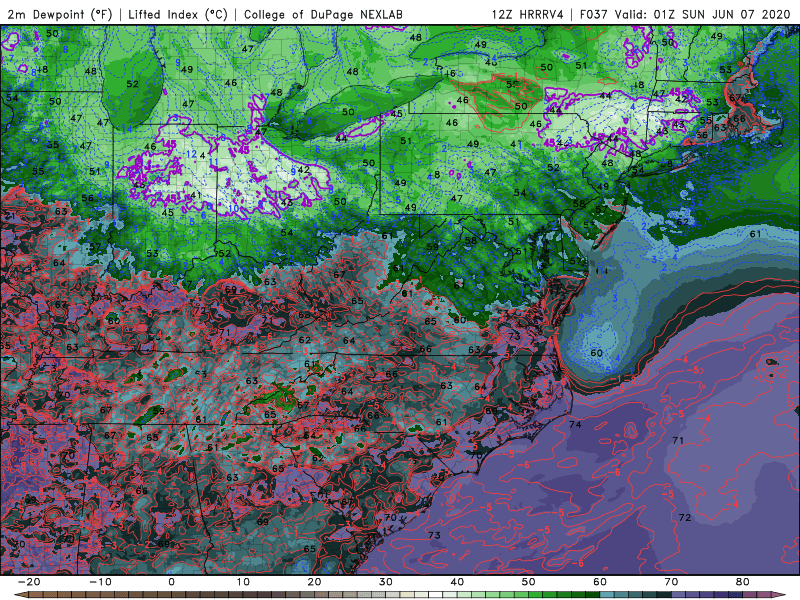
Task: Click the '67' dewpoint on Cape Cod
Action: pyautogui.click(x=735, y=97)
